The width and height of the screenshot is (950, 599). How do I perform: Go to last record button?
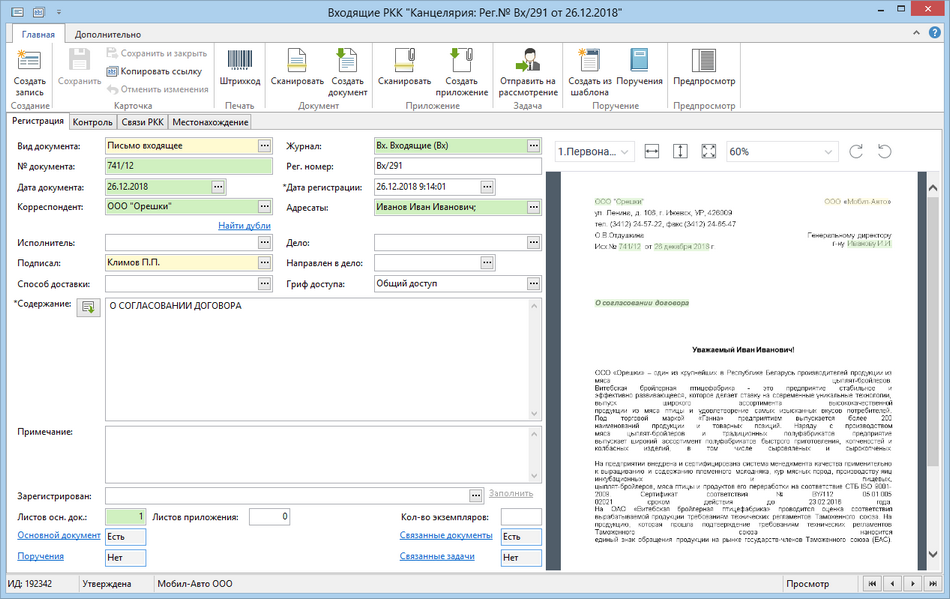933,584
